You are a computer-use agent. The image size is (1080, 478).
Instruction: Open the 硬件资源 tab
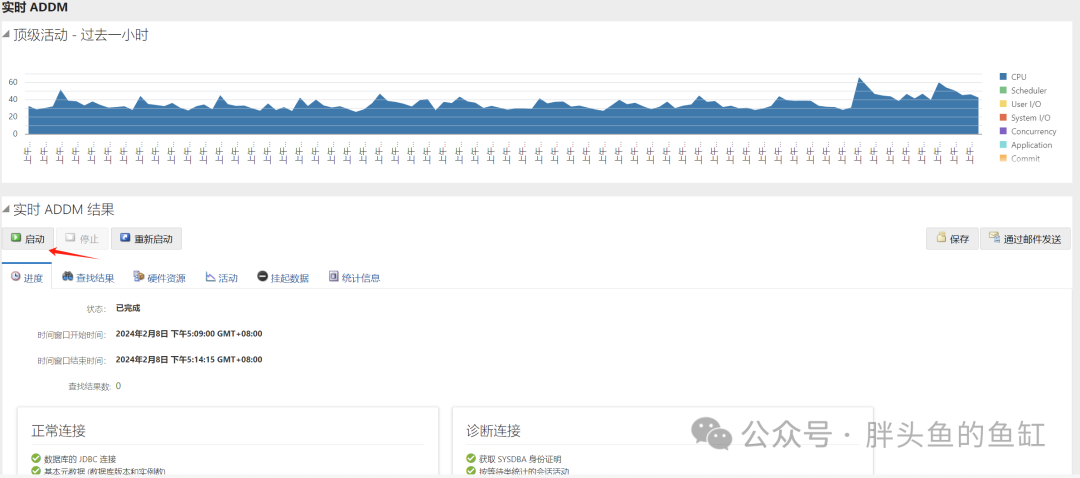[159, 278]
